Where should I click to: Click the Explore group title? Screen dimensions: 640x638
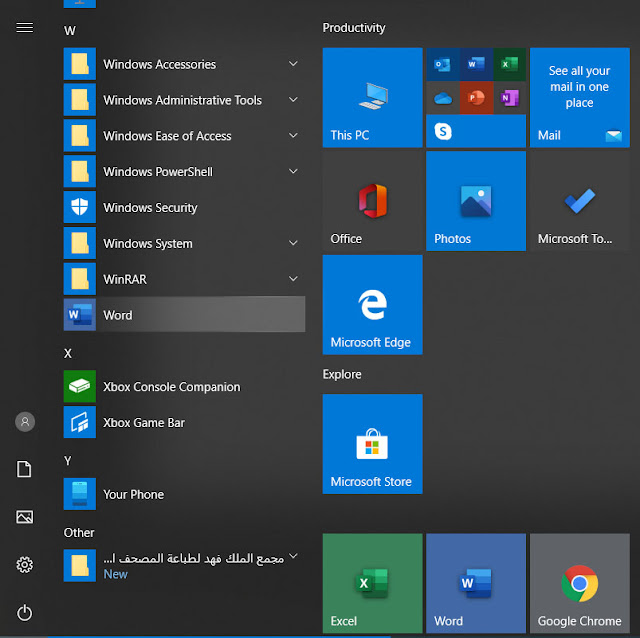point(342,374)
